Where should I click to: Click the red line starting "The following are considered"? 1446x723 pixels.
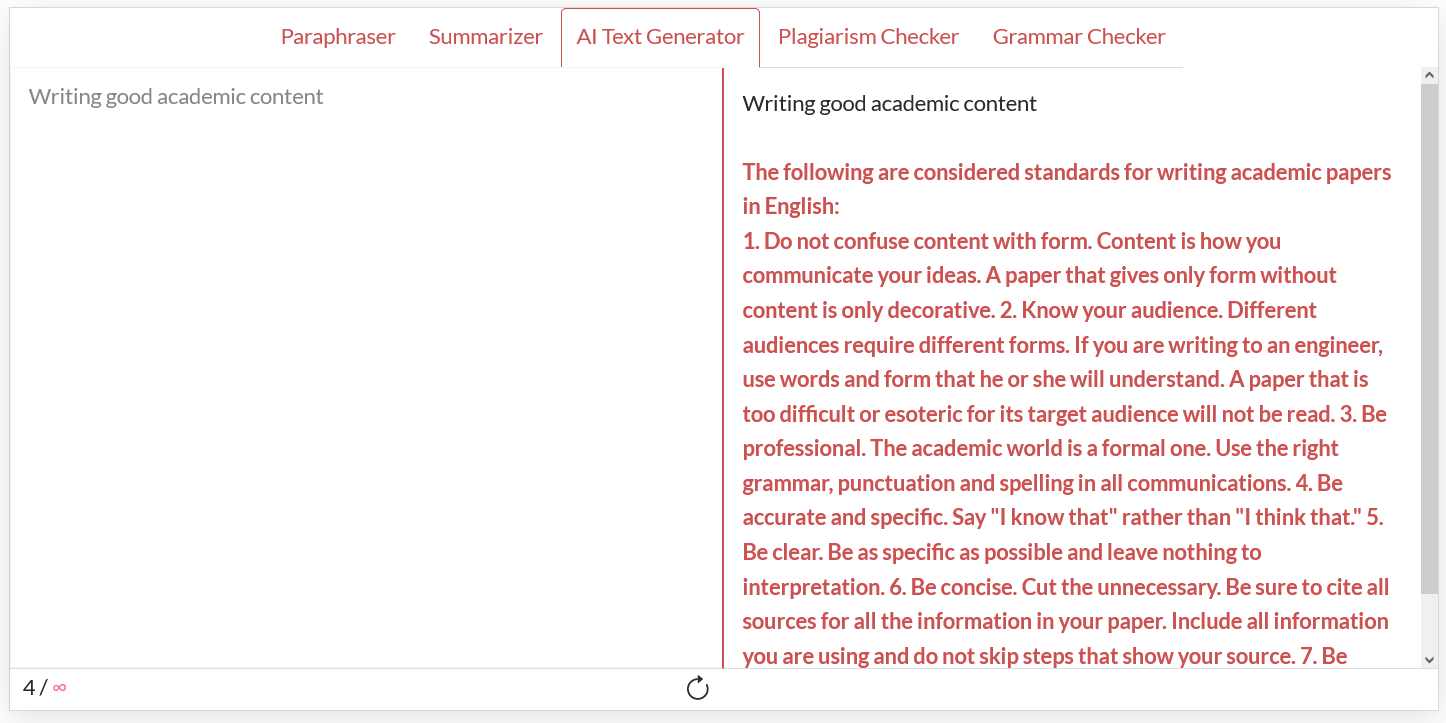[1066, 172]
